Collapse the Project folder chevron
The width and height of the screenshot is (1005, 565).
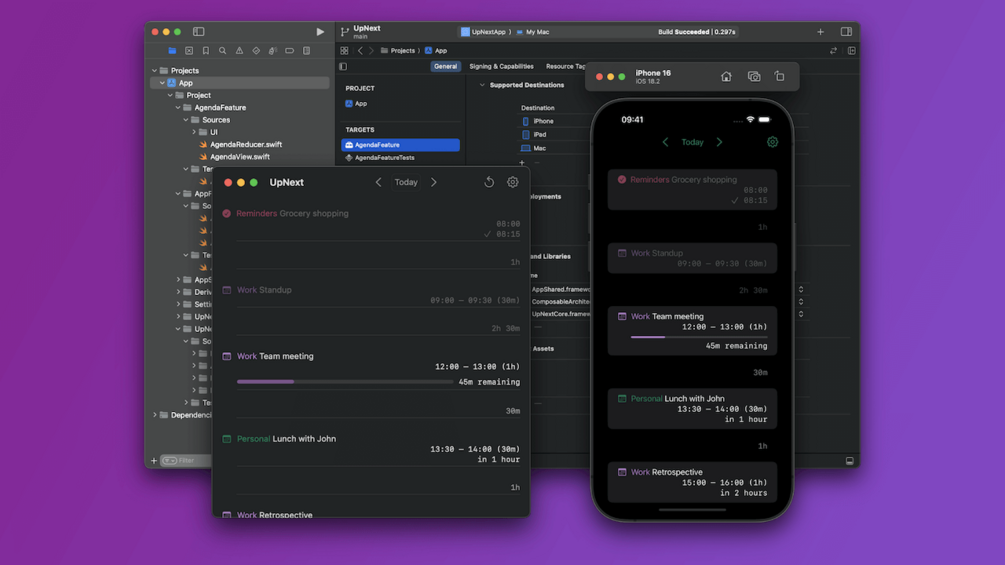(x=170, y=95)
